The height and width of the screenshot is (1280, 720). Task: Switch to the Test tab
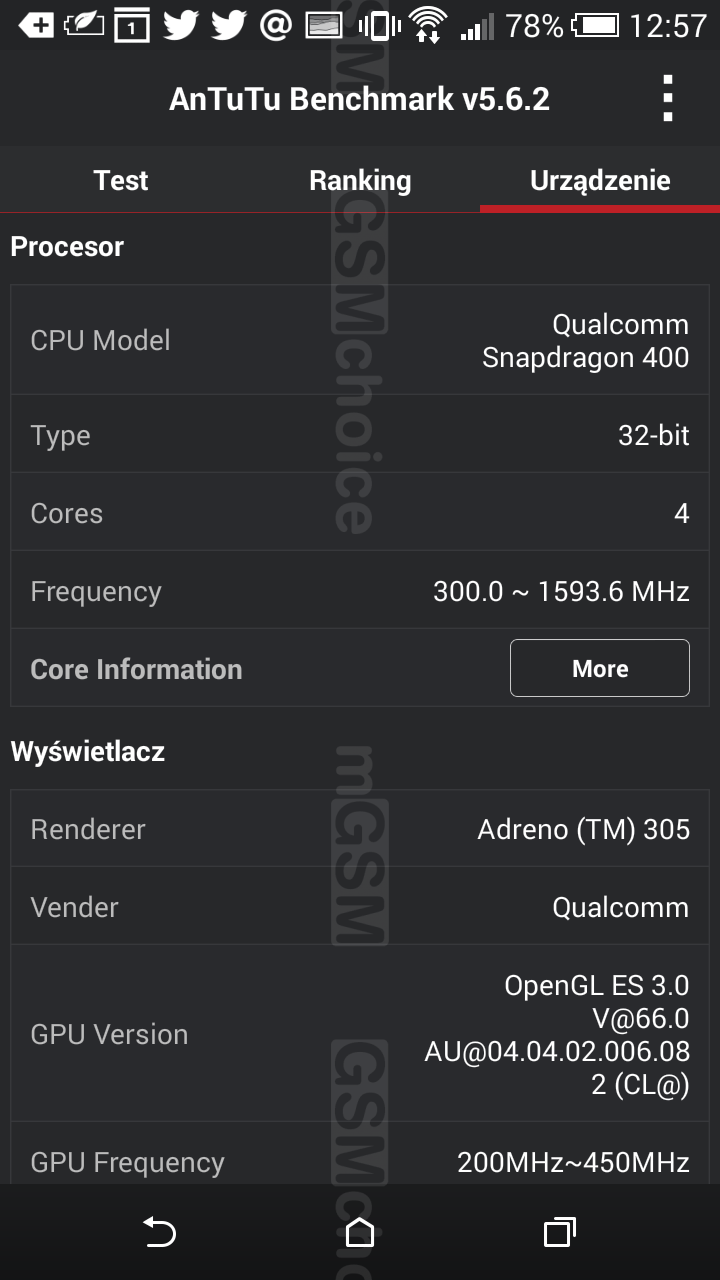120,180
